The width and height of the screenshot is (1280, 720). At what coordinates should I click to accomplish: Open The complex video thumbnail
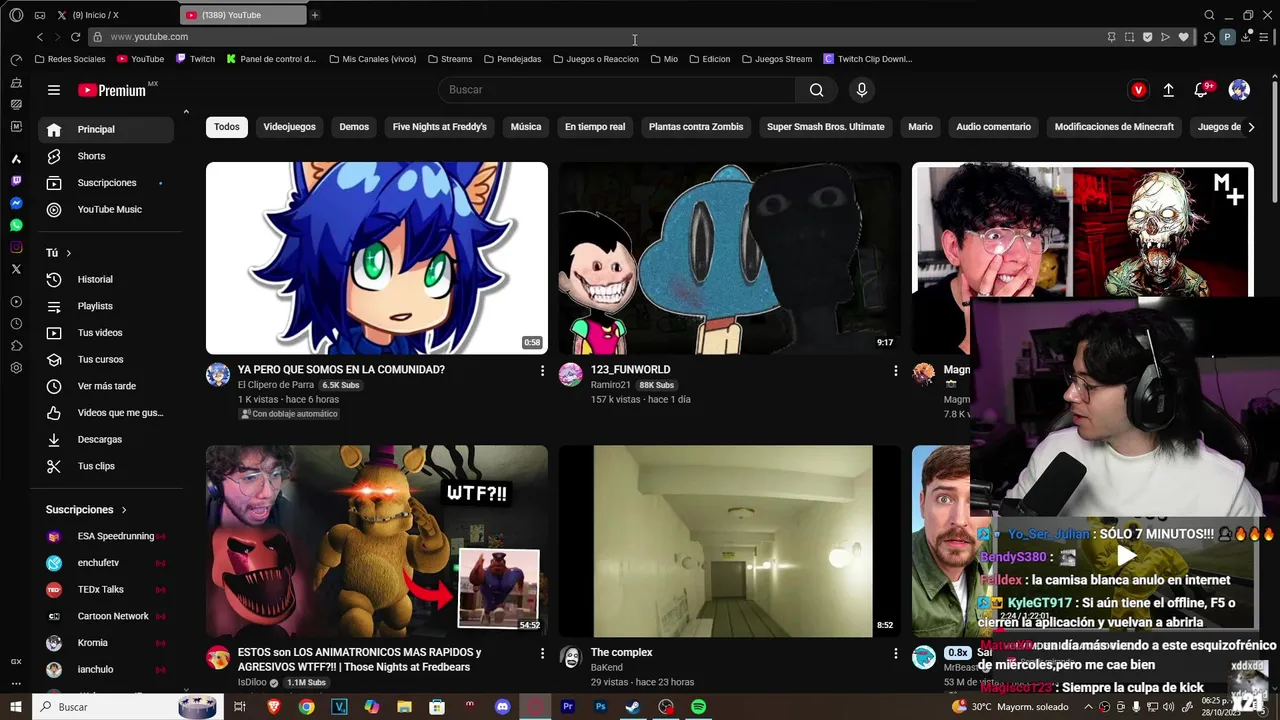tap(729, 541)
